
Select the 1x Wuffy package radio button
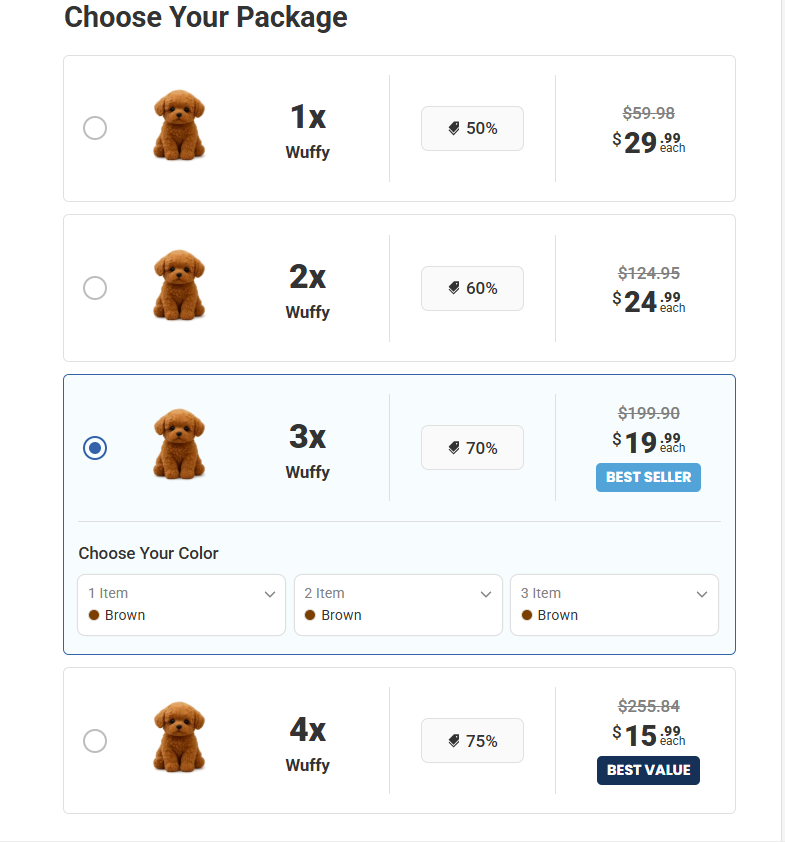click(95, 128)
